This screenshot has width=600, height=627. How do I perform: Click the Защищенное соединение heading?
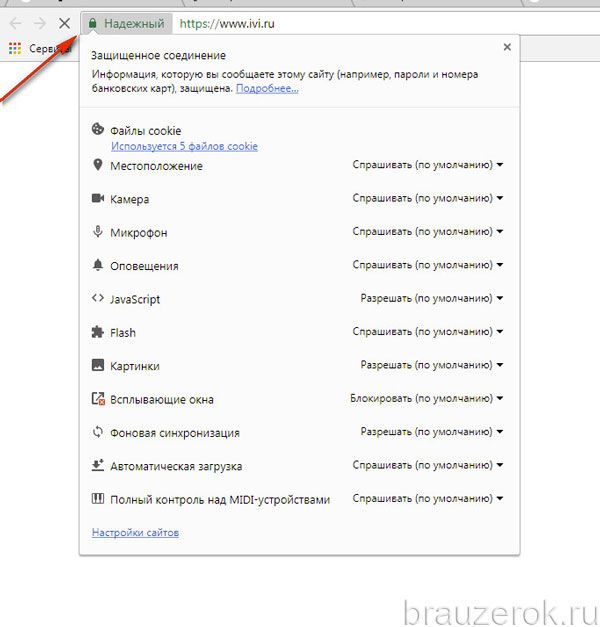pyautogui.click(x=158, y=56)
